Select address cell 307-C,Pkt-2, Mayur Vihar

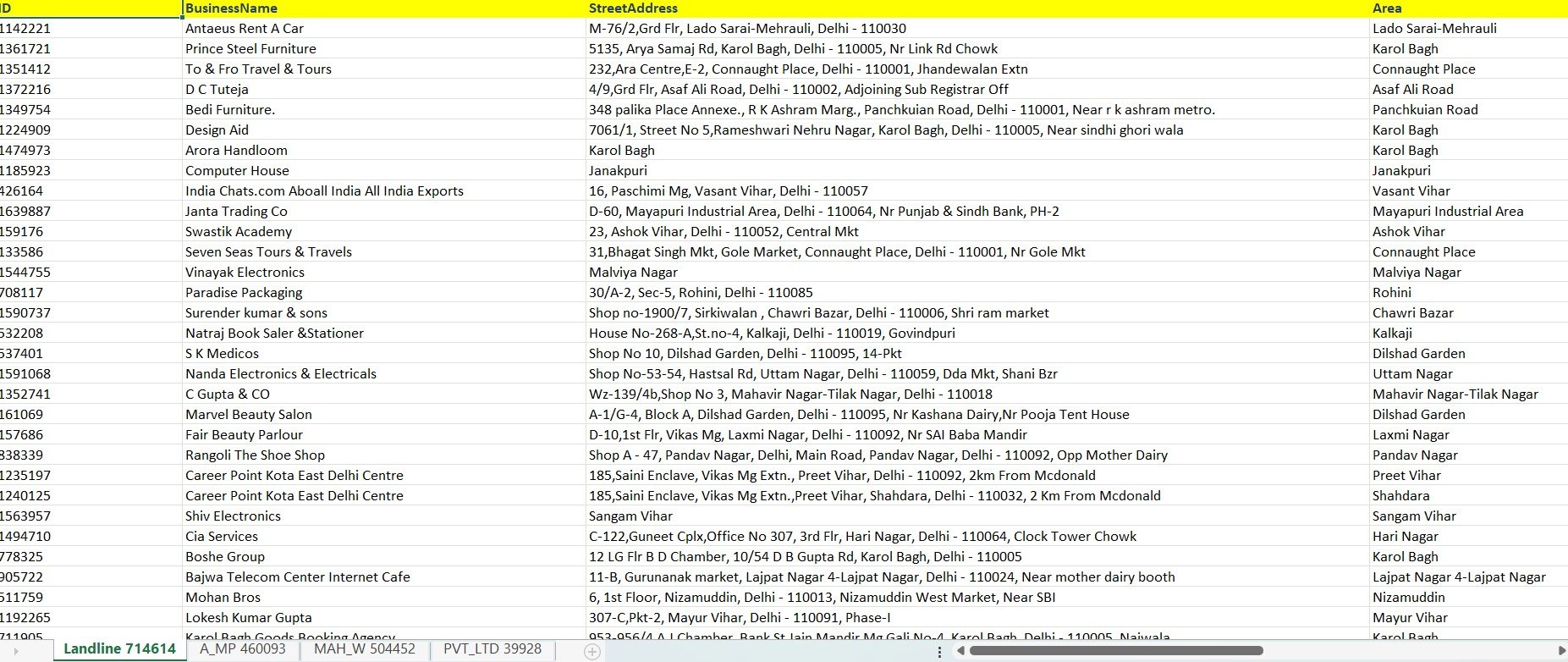point(977,617)
